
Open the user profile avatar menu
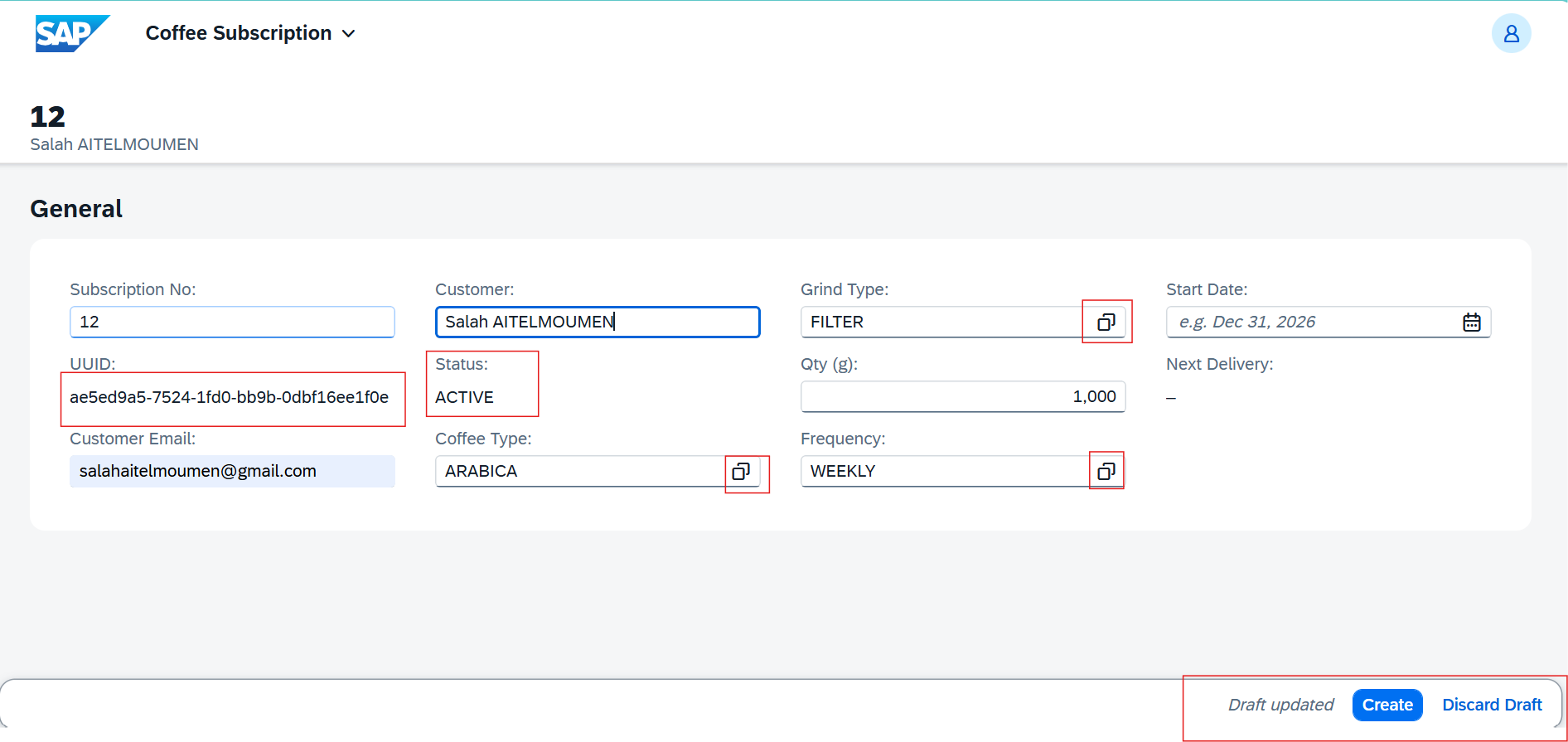pos(1511,33)
